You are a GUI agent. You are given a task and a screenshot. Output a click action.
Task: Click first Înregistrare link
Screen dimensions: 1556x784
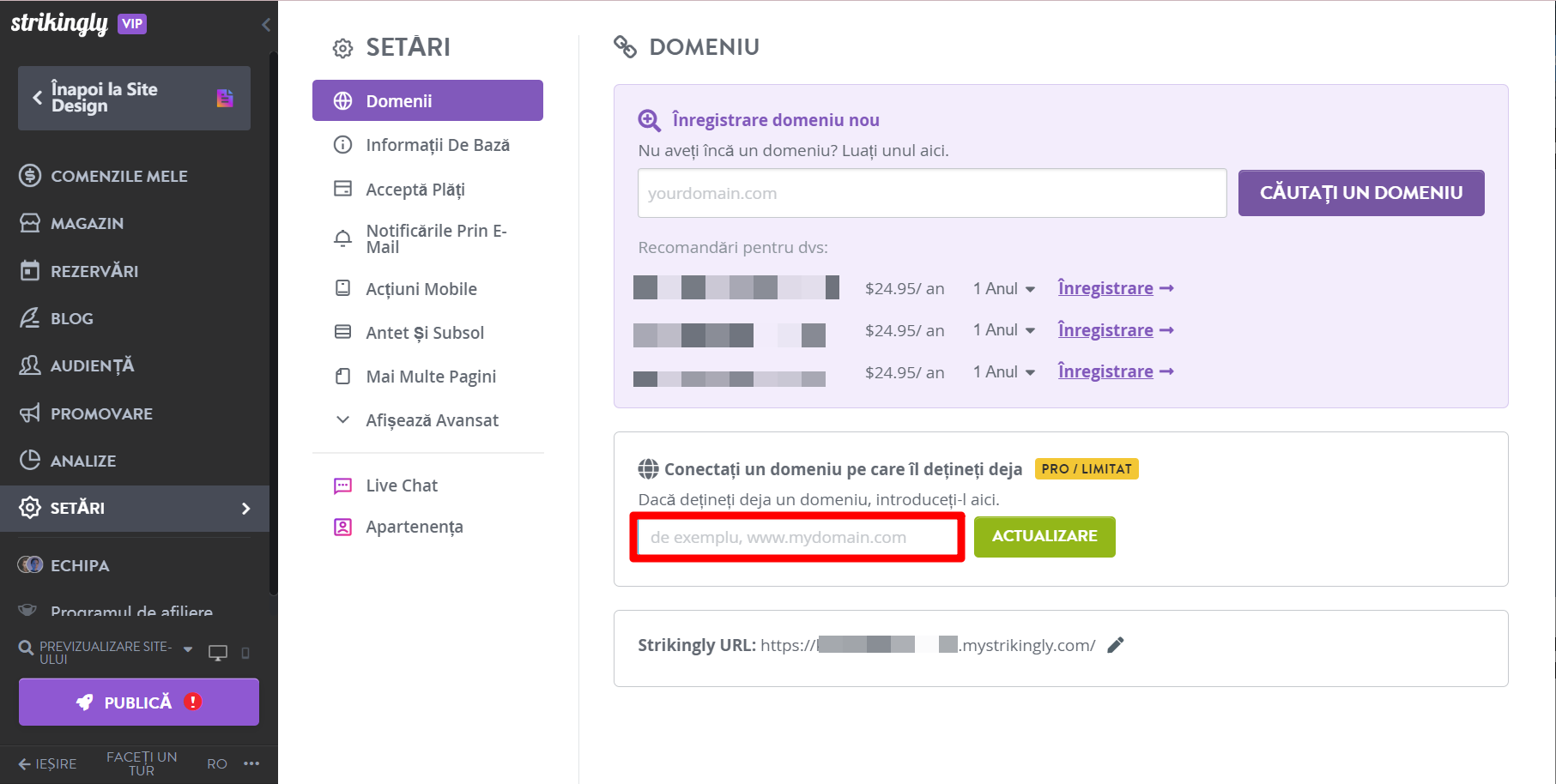click(1115, 288)
